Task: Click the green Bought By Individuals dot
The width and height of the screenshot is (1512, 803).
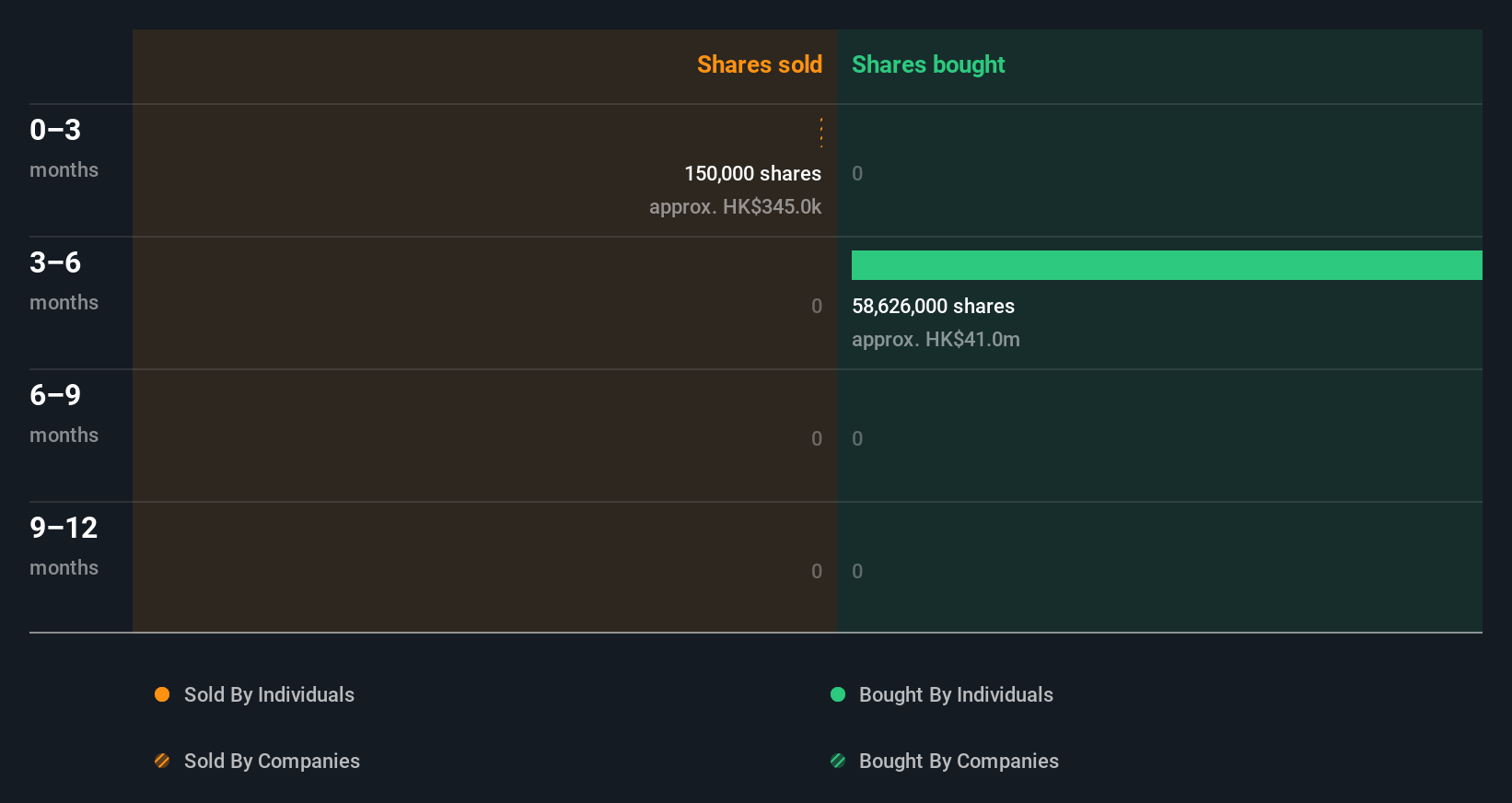Action: tap(838, 694)
